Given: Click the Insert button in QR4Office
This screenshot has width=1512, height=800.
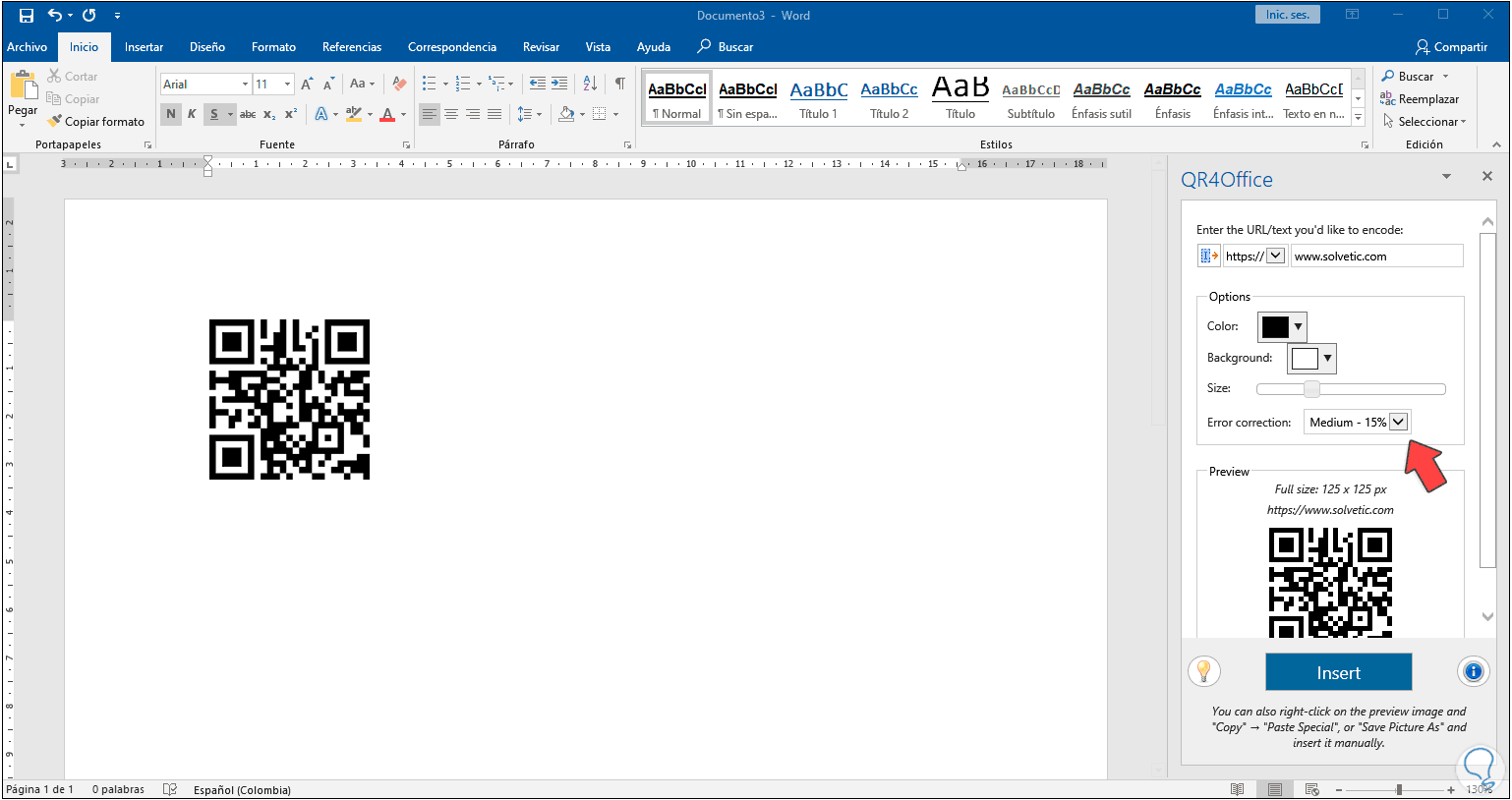Looking at the screenshot, I should pyautogui.click(x=1338, y=673).
